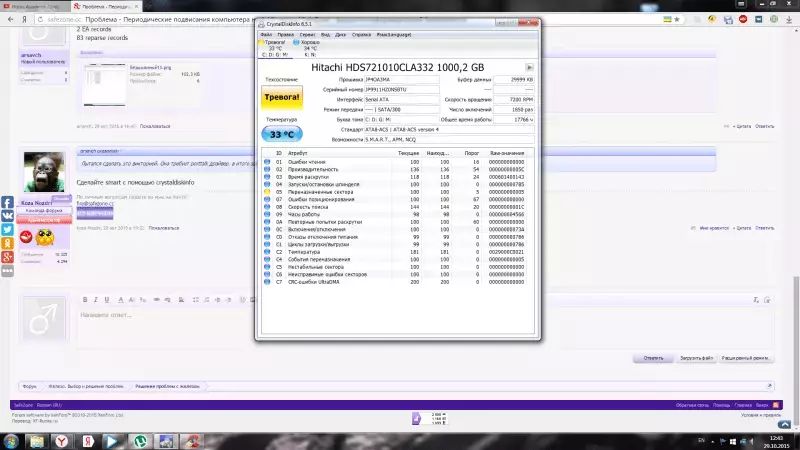This screenshot has height=450, width=800.
Task: Switch to the Проблема browser tab
Action: coord(105,7)
